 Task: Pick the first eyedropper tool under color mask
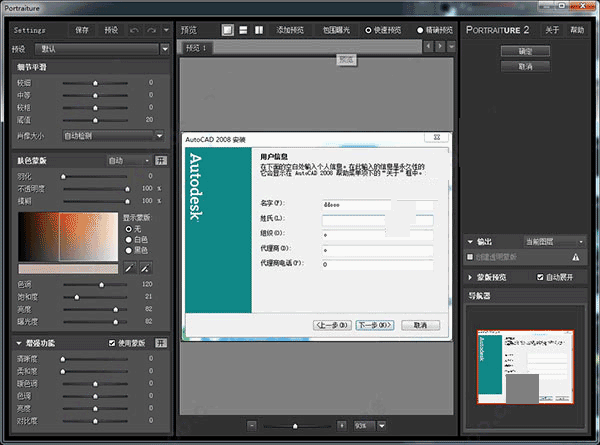(x=129, y=269)
